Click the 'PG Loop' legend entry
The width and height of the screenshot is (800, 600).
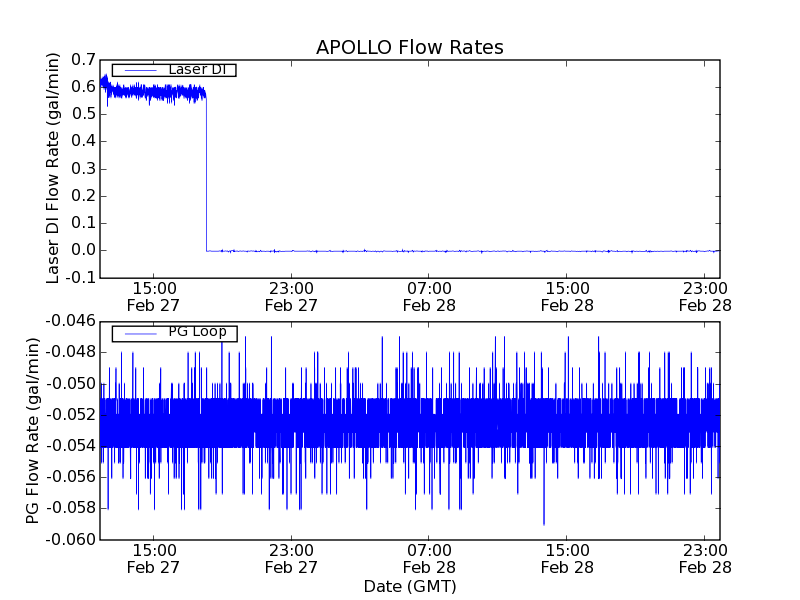(x=174, y=333)
